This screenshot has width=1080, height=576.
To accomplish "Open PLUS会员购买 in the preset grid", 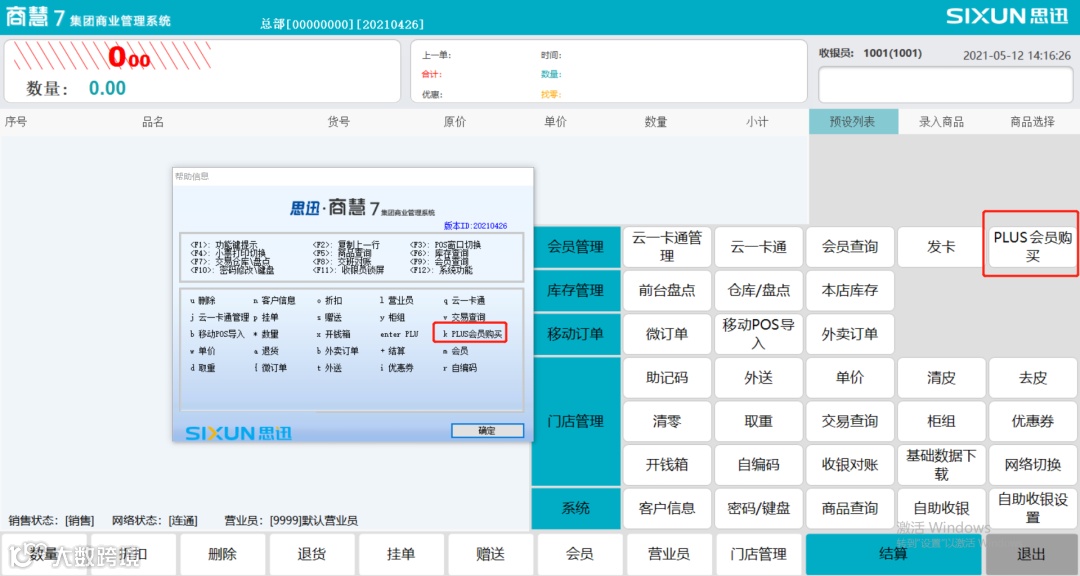I will click(x=1032, y=247).
